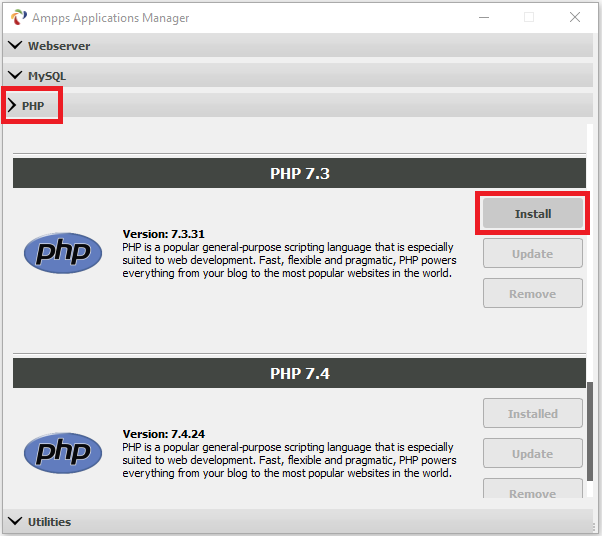Minimize the Ampps Applications Manager window
Screen dimensions: 602x536
(484, 17)
